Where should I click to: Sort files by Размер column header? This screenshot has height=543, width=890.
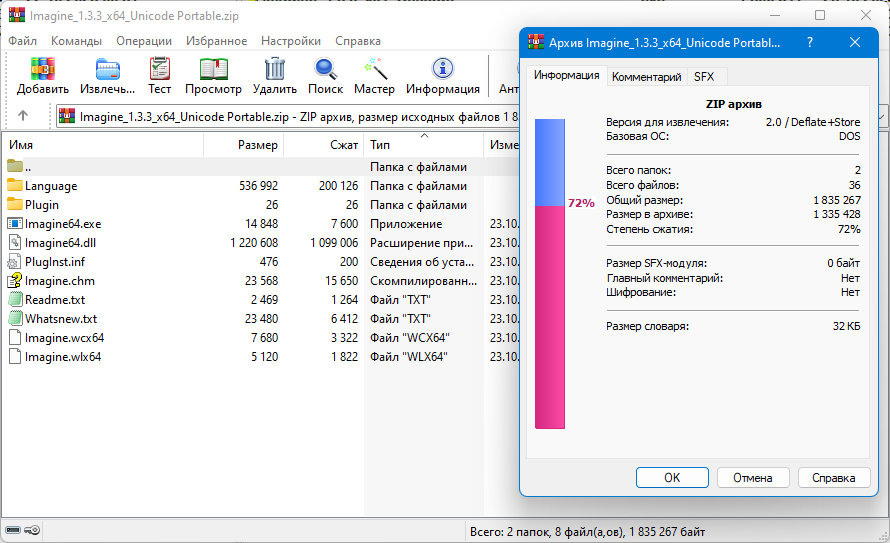point(244,145)
